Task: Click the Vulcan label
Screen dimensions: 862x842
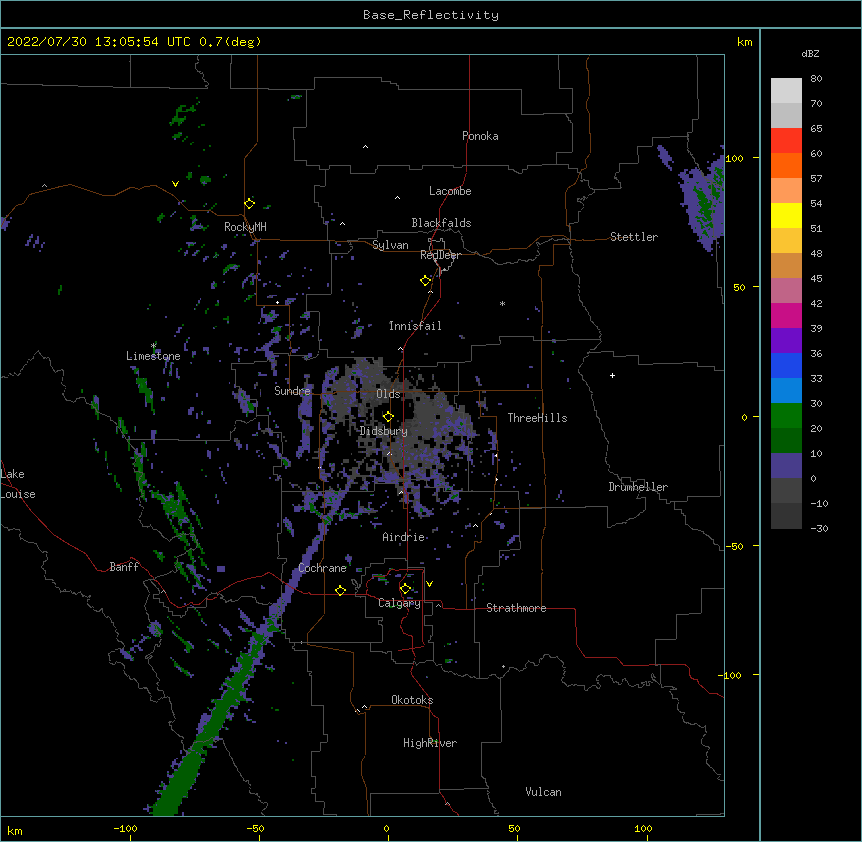Action: pos(543,792)
